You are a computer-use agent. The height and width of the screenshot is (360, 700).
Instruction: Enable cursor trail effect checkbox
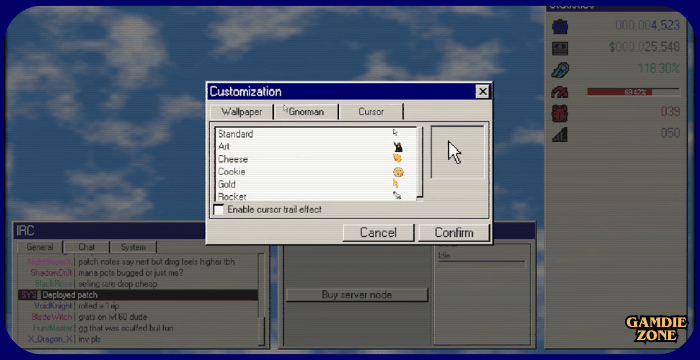219,209
